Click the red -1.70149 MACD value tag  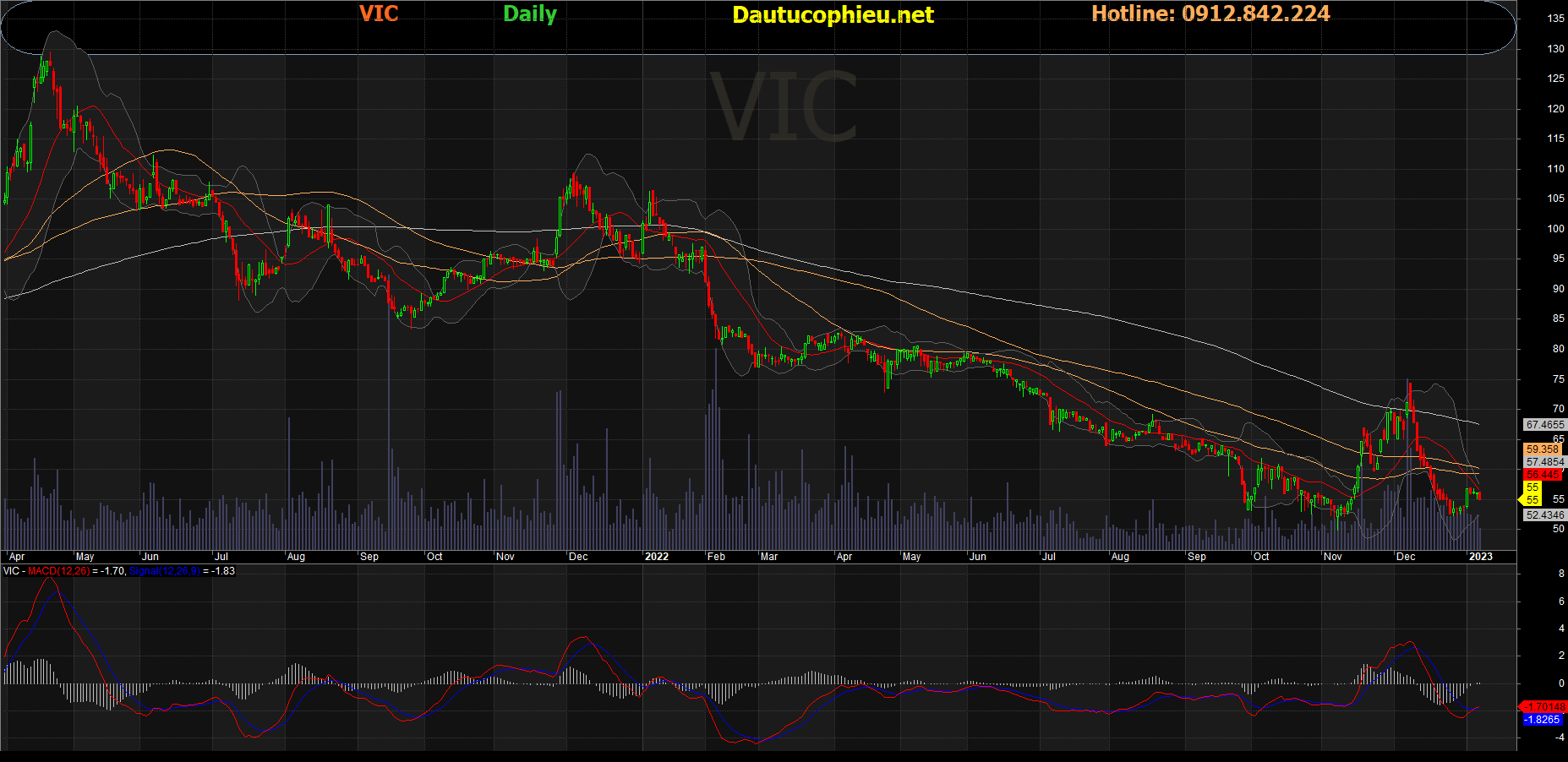click(x=1544, y=706)
